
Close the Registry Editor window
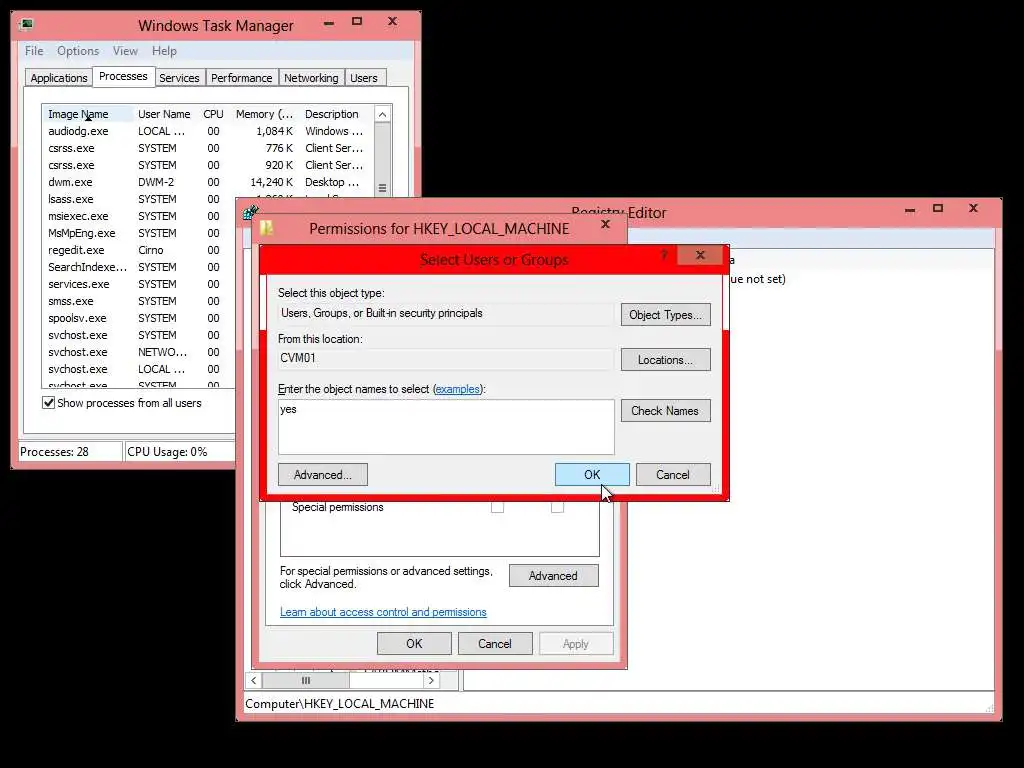pyautogui.click(x=973, y=208)
